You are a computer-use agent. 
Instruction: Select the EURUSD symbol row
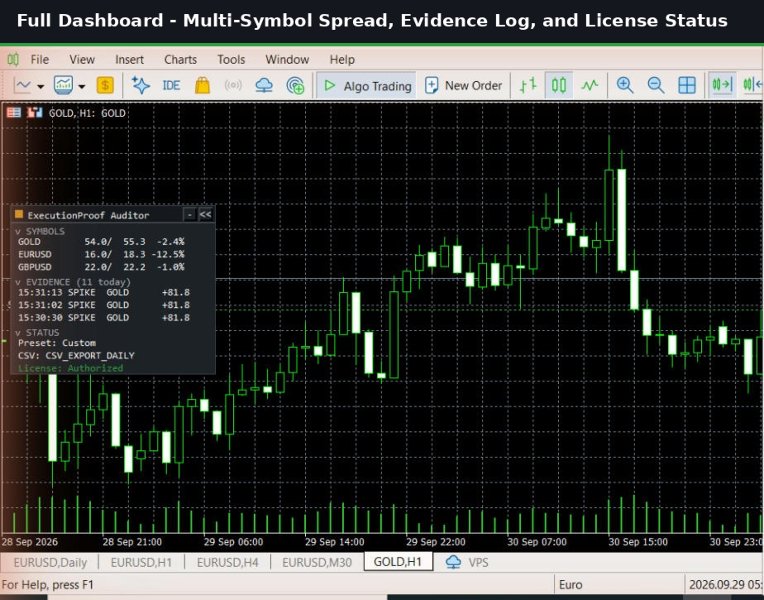(101, 254)
